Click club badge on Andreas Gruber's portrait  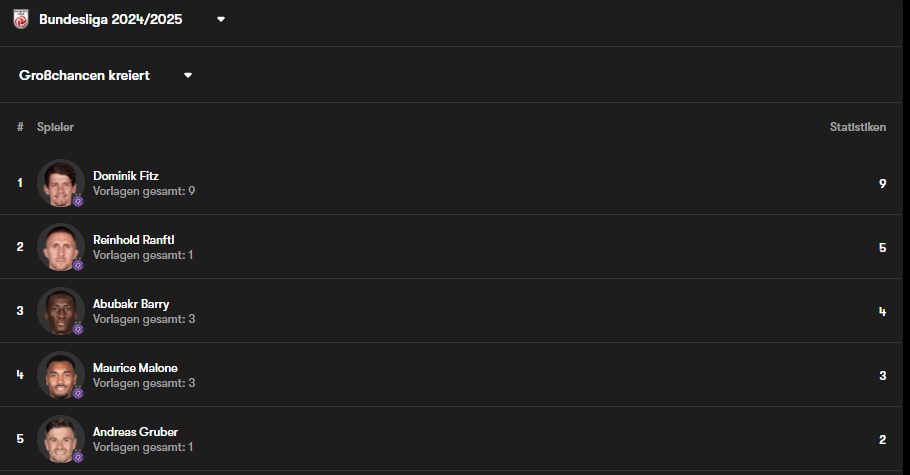[x=78, y=456]
